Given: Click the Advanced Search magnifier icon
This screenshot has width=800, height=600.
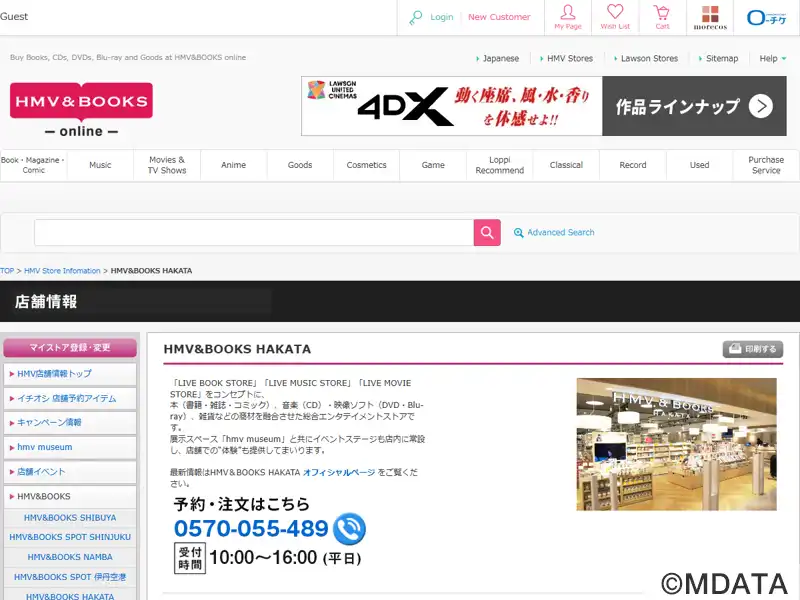Looking at the screenshot, I should (x=518, y=233).
